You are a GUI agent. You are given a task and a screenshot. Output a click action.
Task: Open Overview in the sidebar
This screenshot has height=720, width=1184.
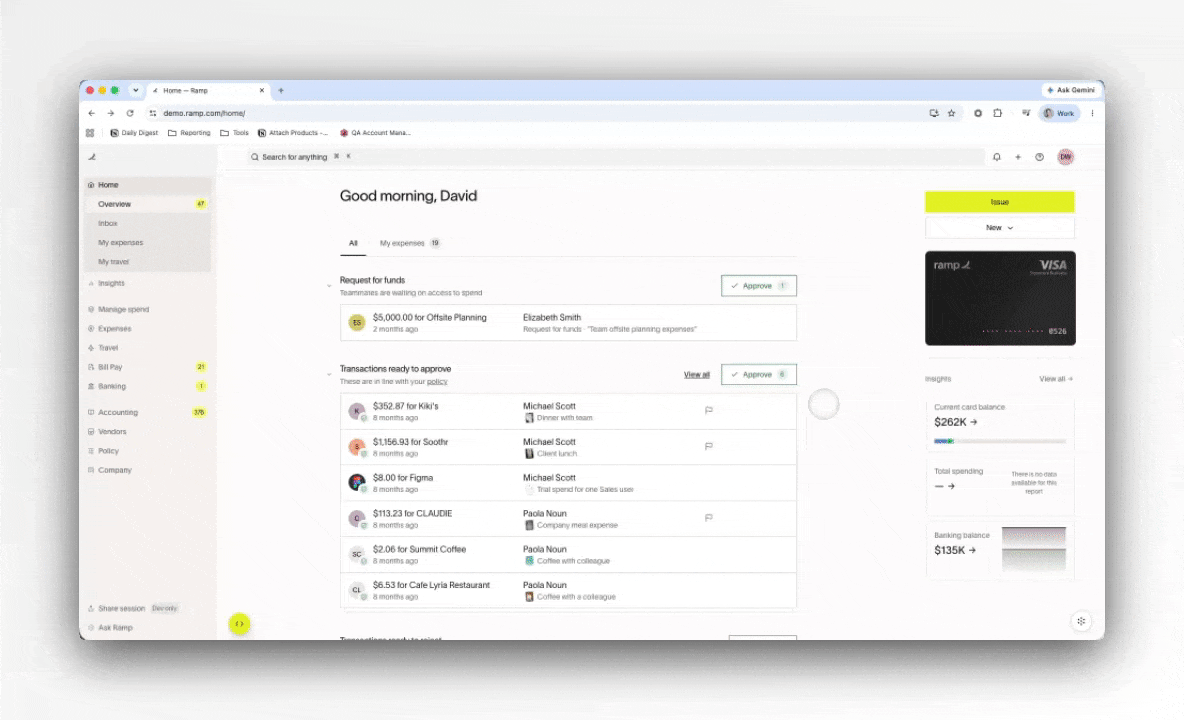[148, 204]
